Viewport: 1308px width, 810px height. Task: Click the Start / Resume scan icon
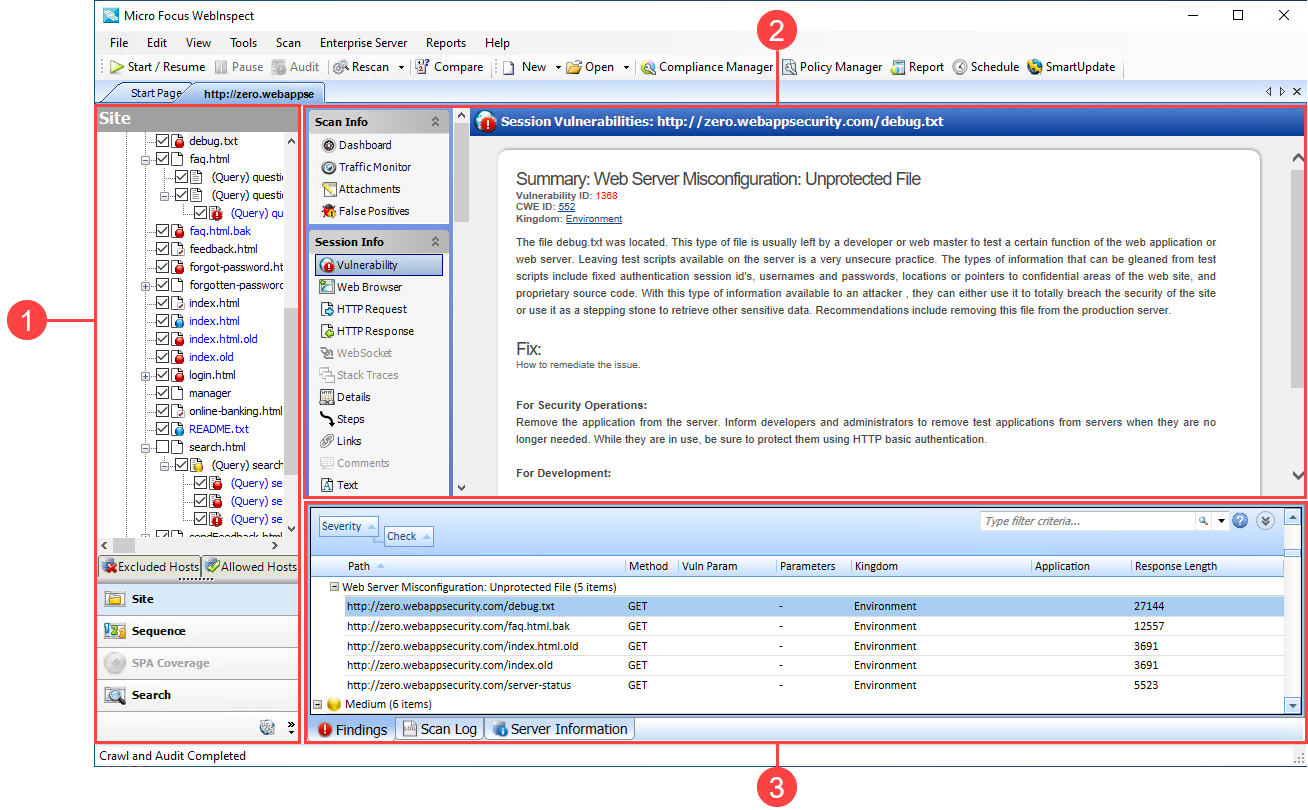pyautogui.click(x=117, y=67)
